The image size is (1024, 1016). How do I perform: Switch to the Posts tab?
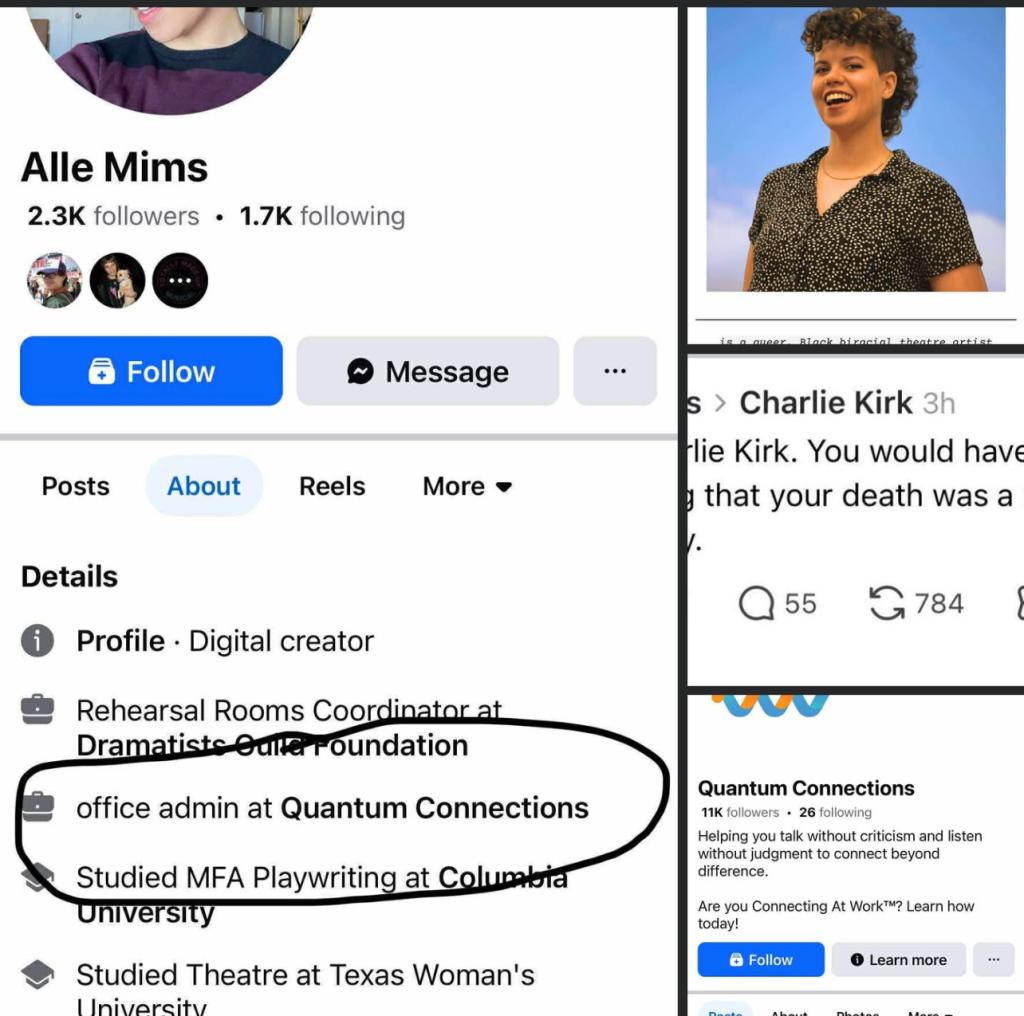(76, 486)
